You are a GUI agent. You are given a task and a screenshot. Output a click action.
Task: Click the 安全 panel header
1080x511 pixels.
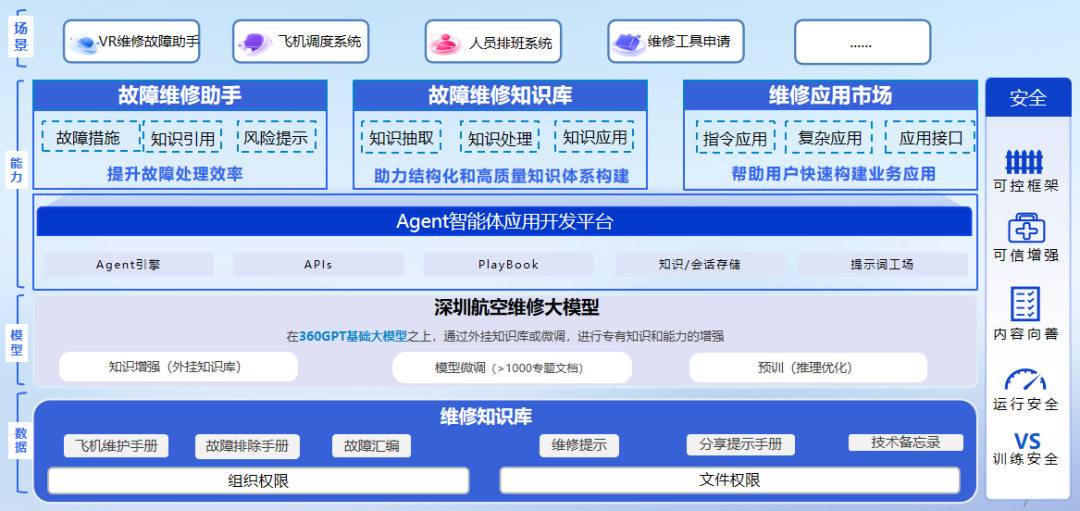coord(1028,98)
